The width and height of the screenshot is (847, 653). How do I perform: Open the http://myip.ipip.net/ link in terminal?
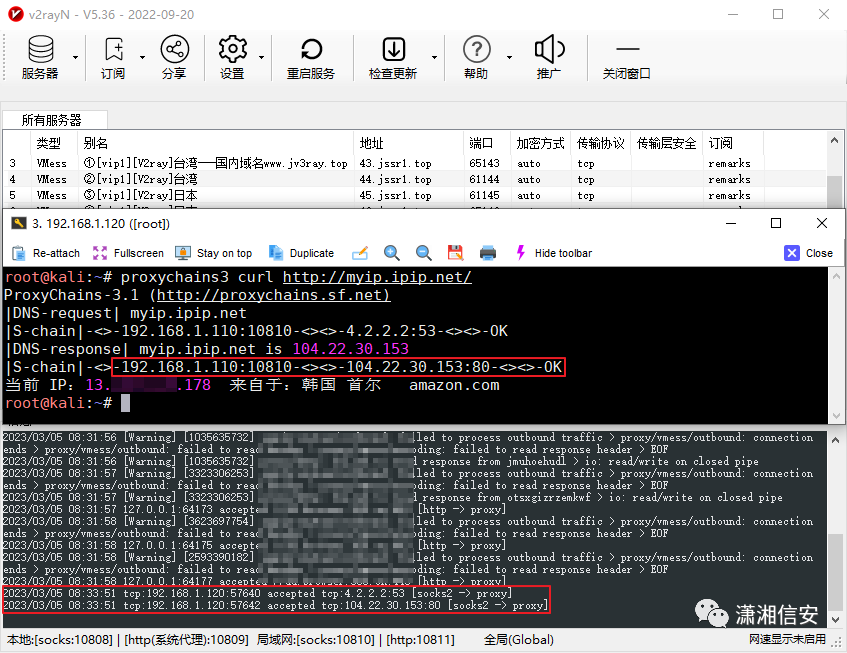(x=377, y=277)
